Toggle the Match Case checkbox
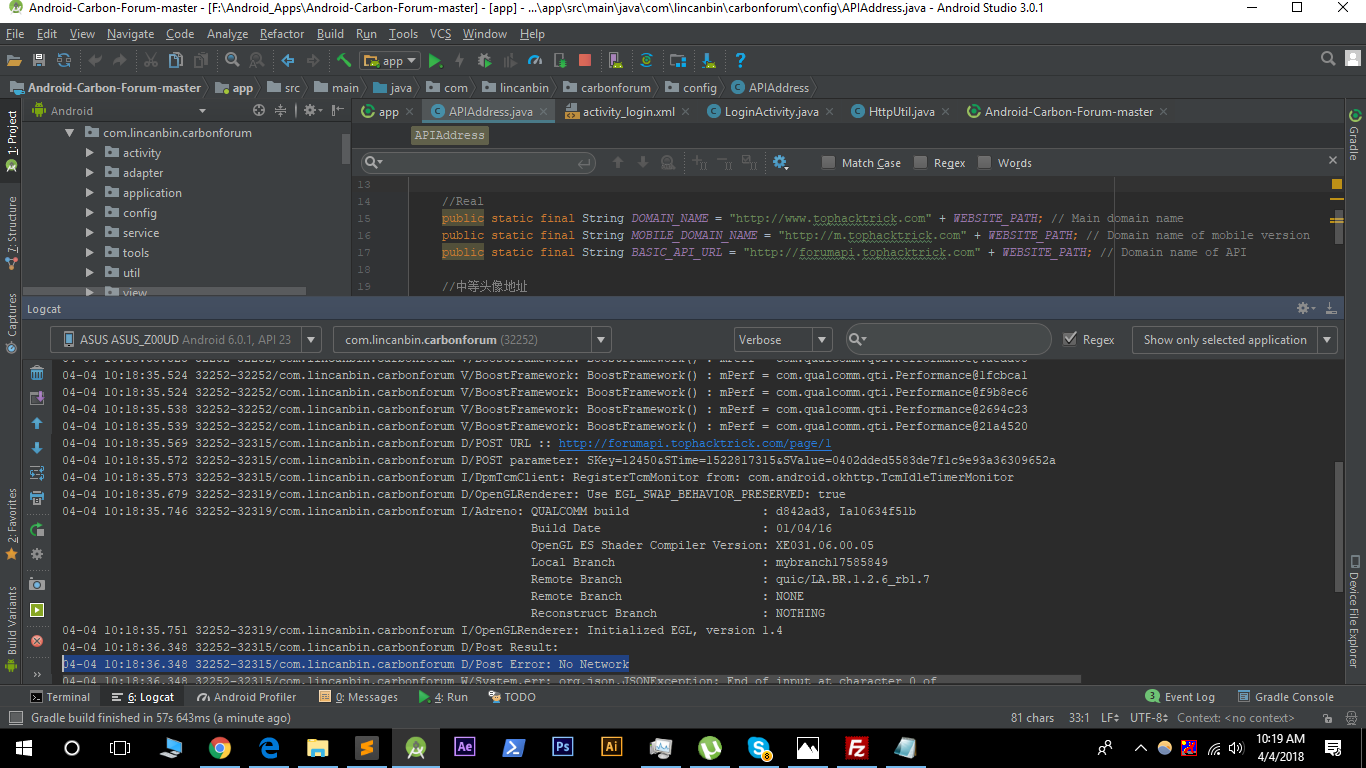Viewport: 1366px width, 768px height. [828, 163]
